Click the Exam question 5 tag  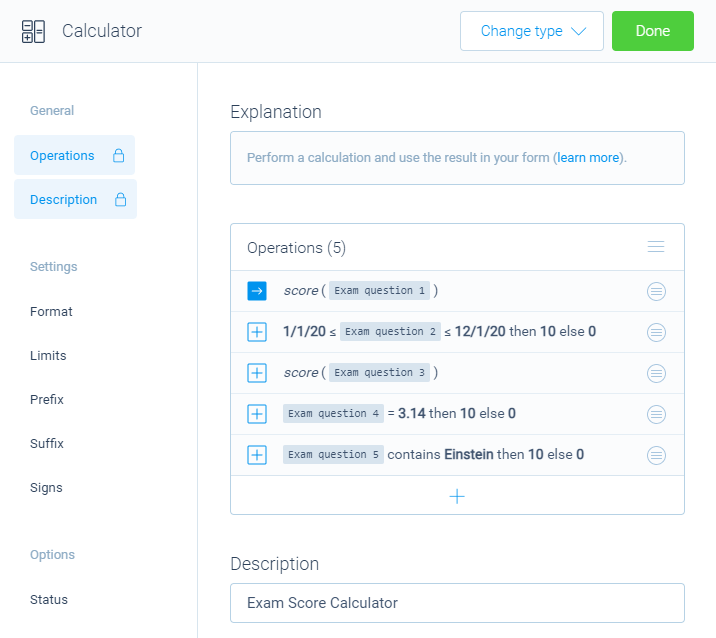pos(333,454)
